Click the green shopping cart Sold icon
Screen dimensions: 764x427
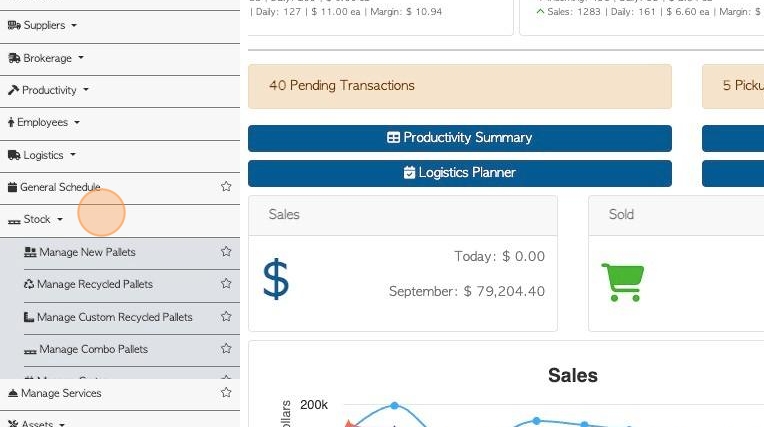[623, 282]
